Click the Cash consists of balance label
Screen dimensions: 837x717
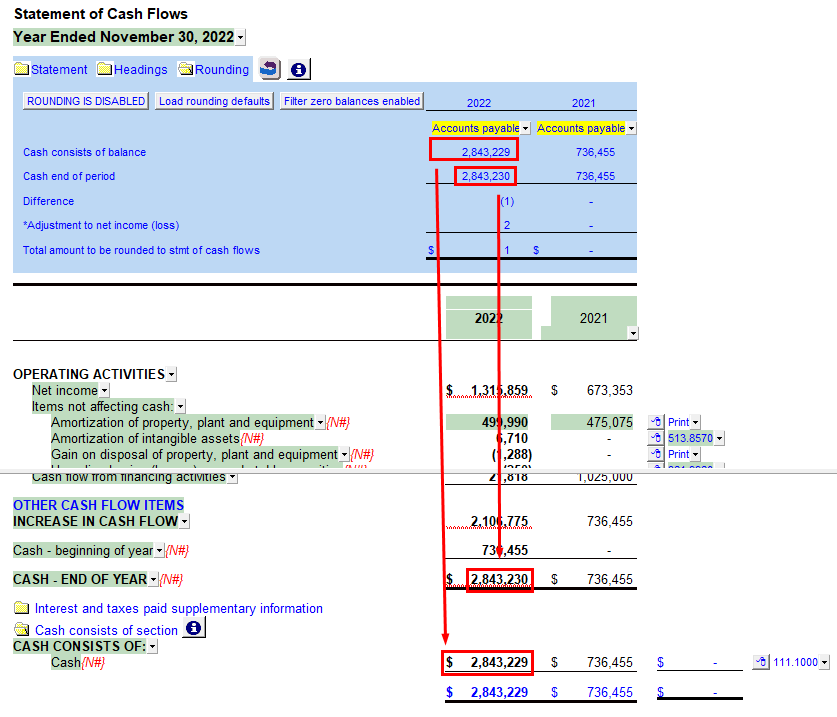pyautogui.click(x=84, y=152)
